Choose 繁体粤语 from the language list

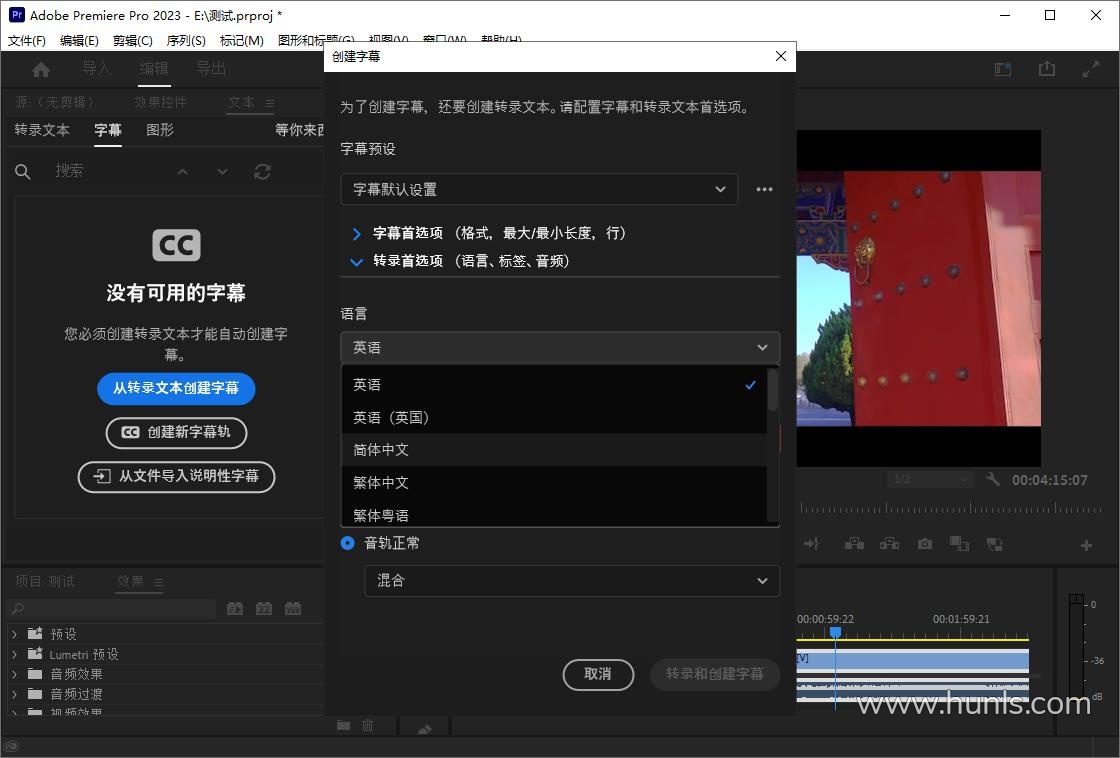pyautogui.click(x=554, y=513)
